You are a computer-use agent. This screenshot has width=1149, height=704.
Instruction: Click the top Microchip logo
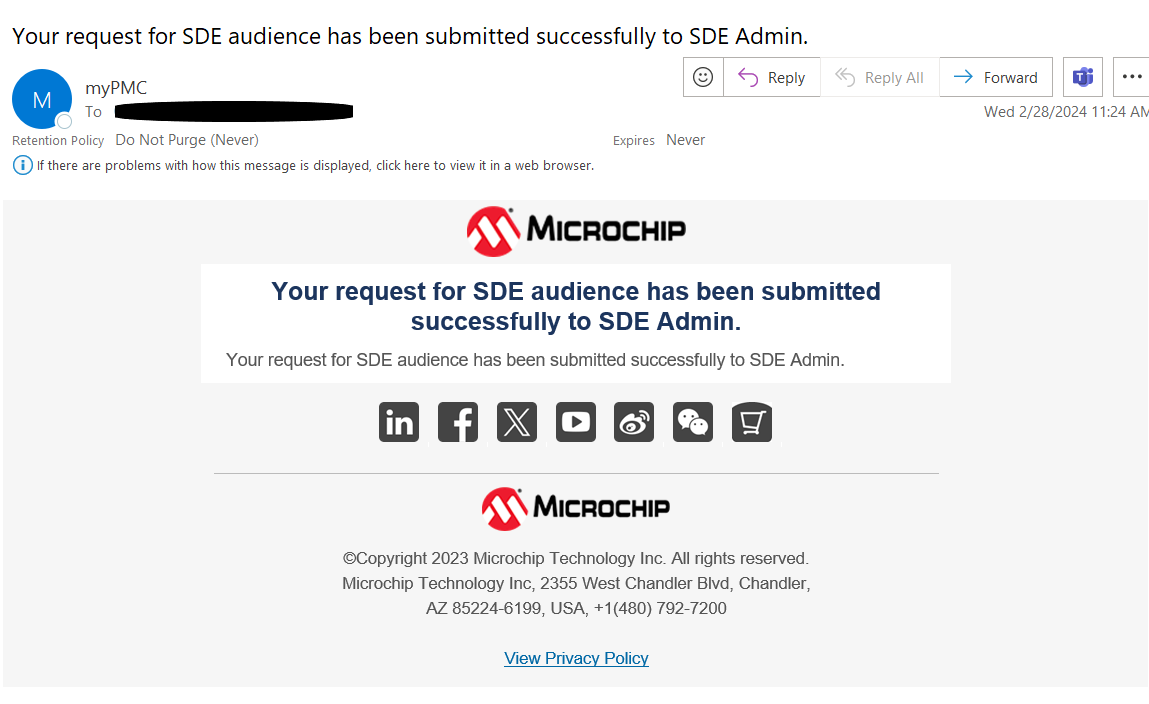coord(576,230)
